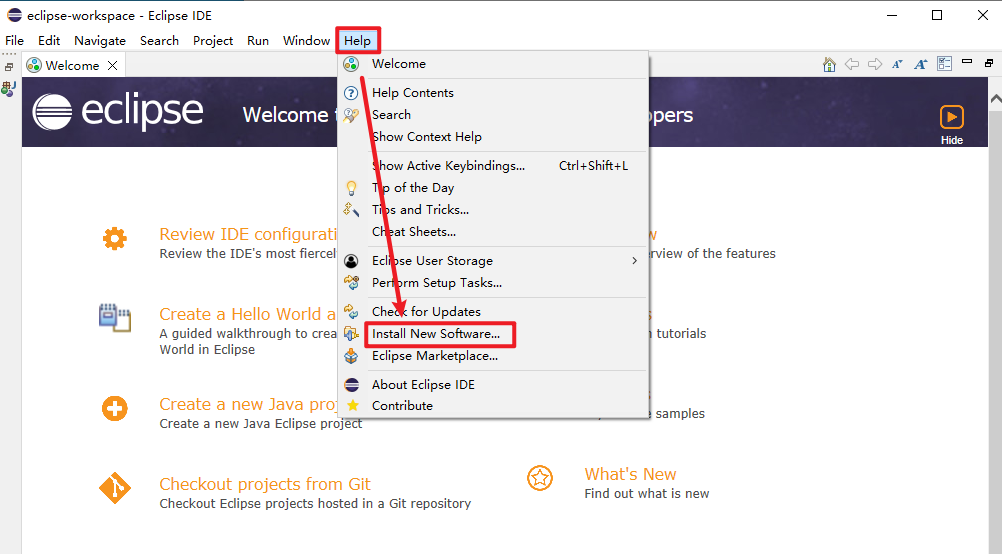Viewport: 1002px width, 554px height.
Task: Open the Window menu in menu bar
Action: tap(306, 41)
